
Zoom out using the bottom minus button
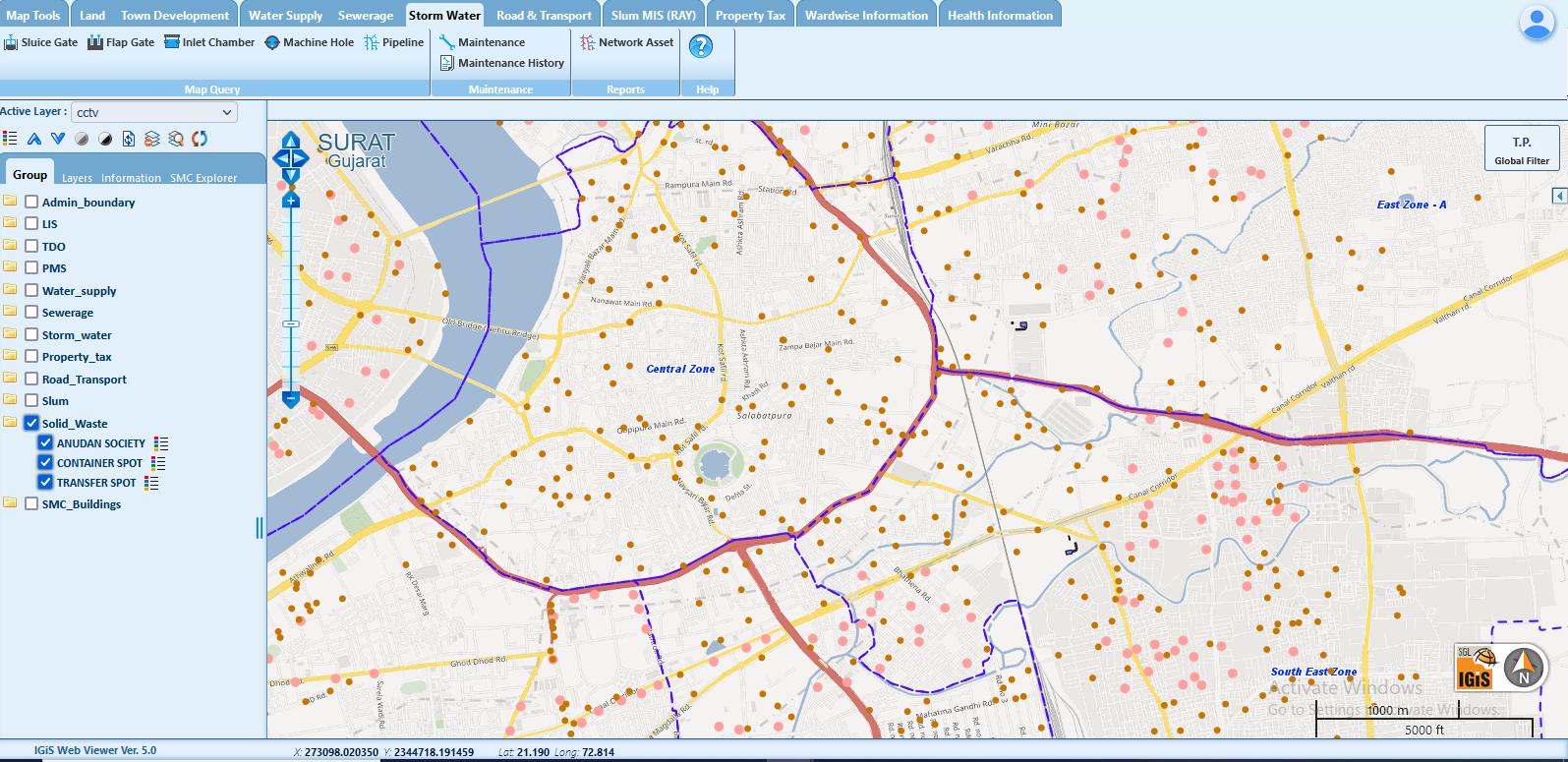coord(291,399)
